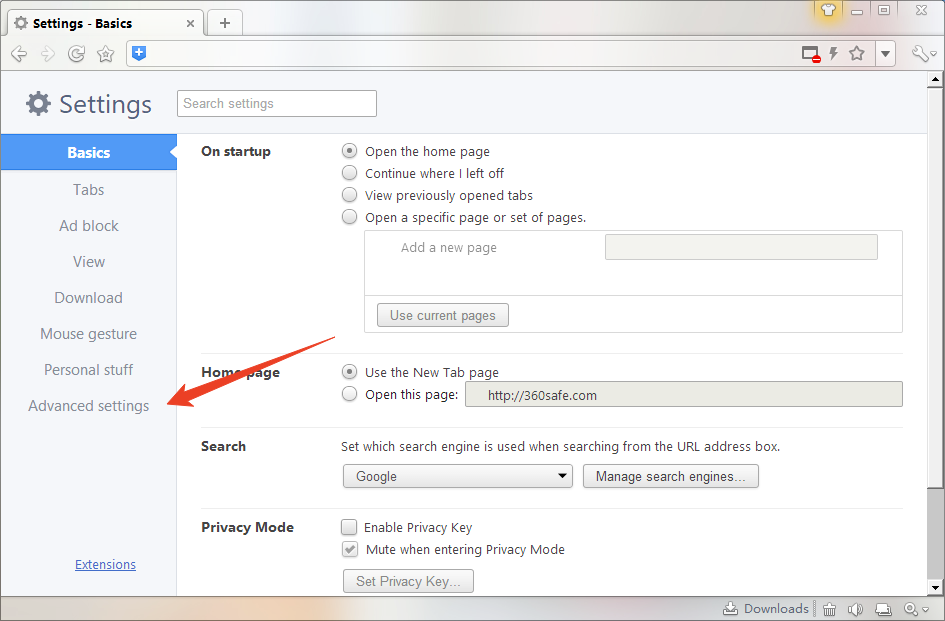Select "Open this page" home page option

tap(349, 394)
